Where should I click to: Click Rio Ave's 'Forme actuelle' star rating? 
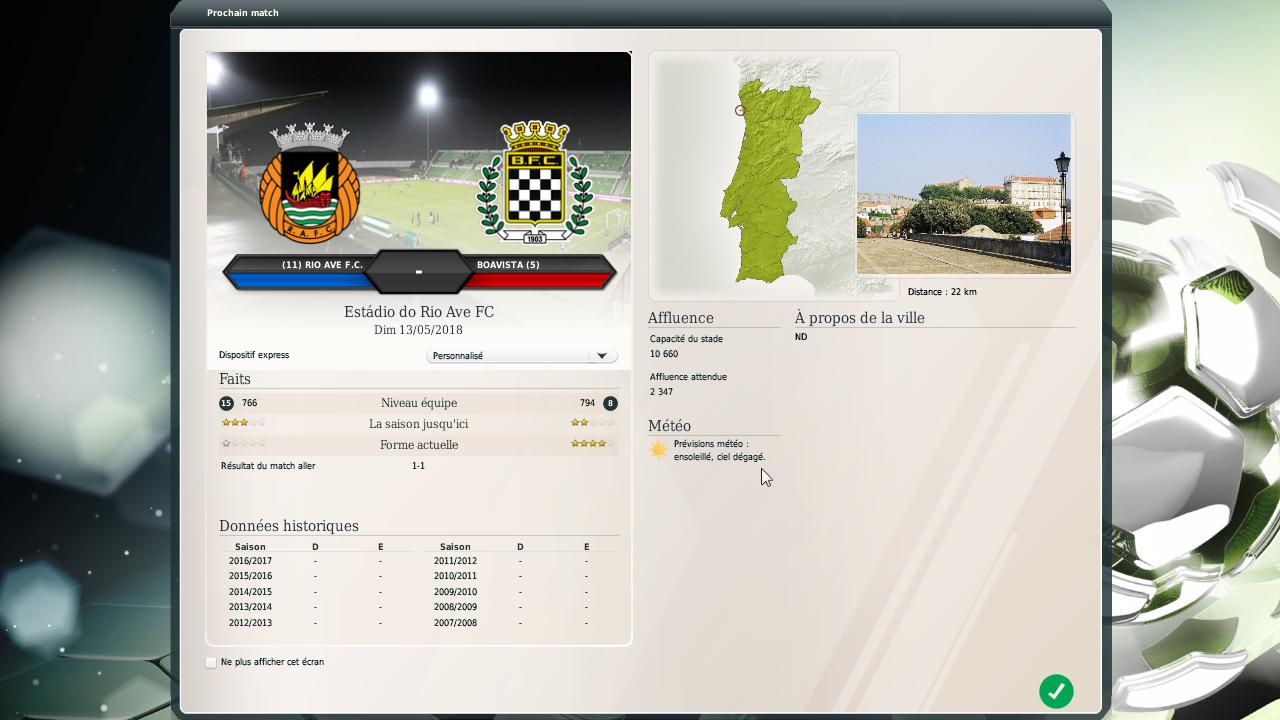pyautogui.click(x=243, y=444)
